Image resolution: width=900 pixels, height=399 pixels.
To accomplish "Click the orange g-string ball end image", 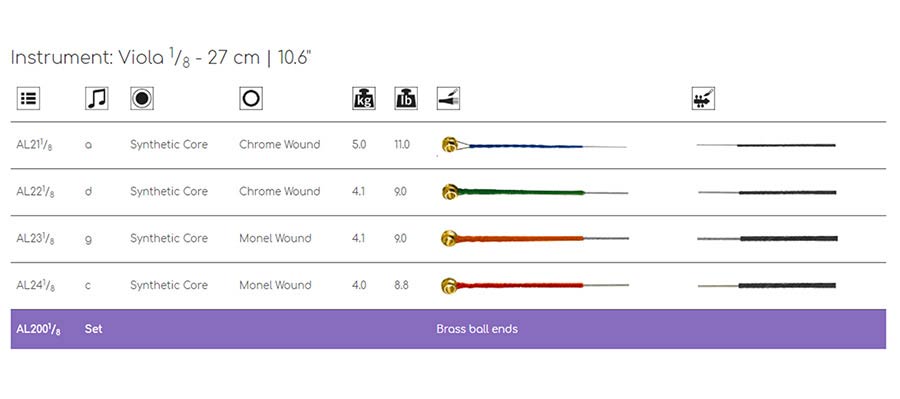I will [x=535, y=238].
